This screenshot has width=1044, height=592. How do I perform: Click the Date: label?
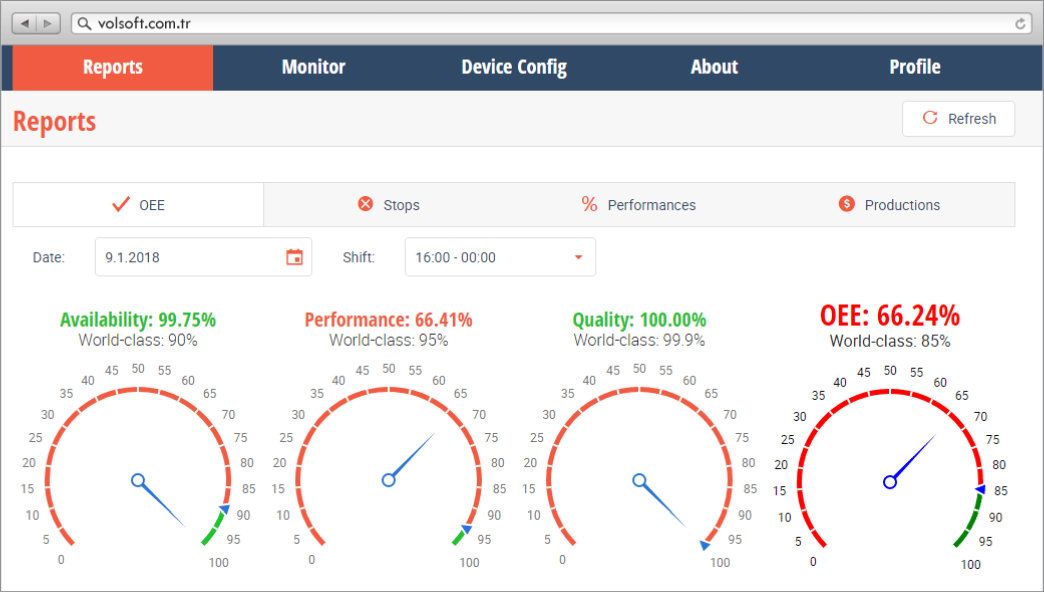tap(49, 258)
